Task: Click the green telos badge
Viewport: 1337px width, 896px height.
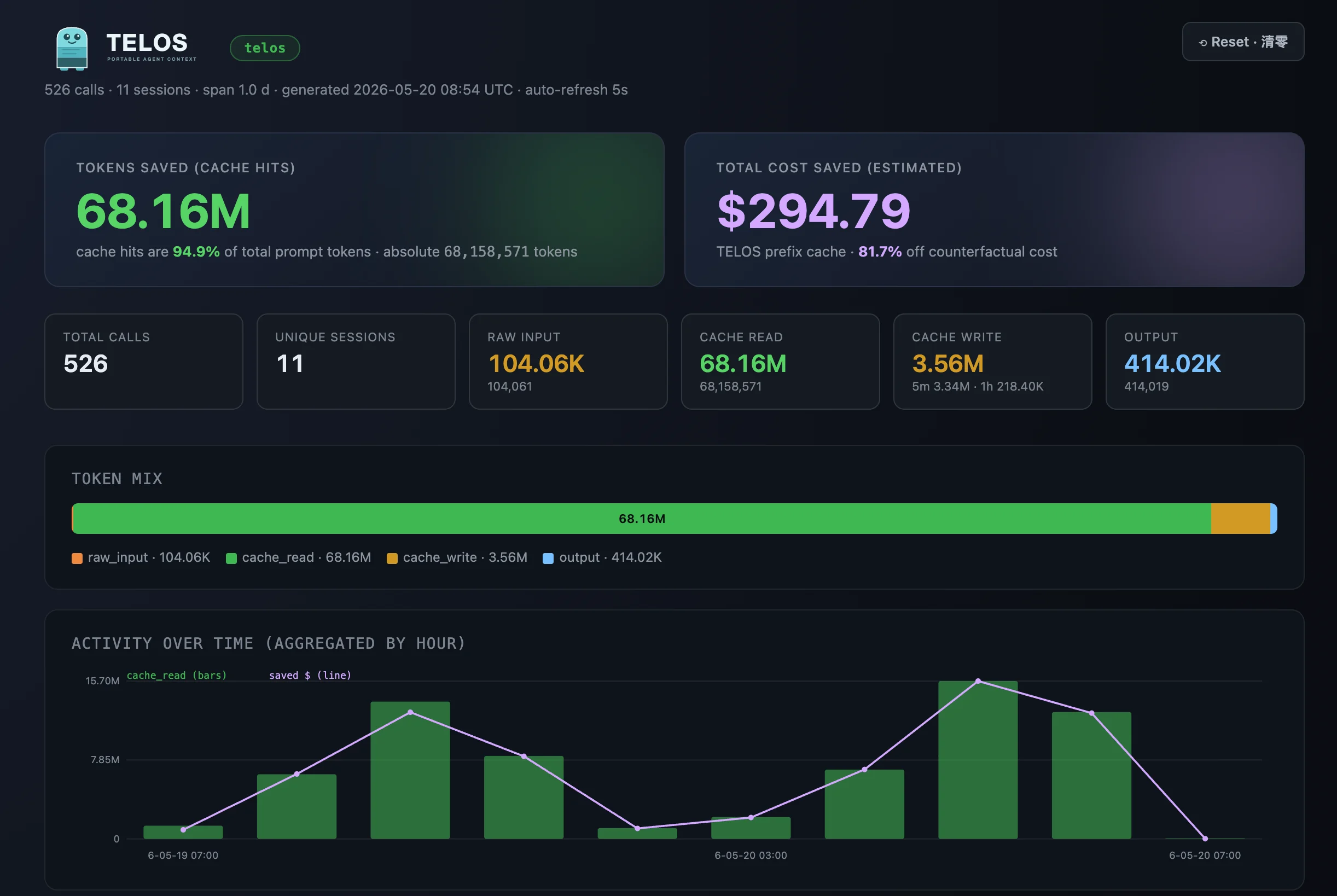Action: (265, 48)
